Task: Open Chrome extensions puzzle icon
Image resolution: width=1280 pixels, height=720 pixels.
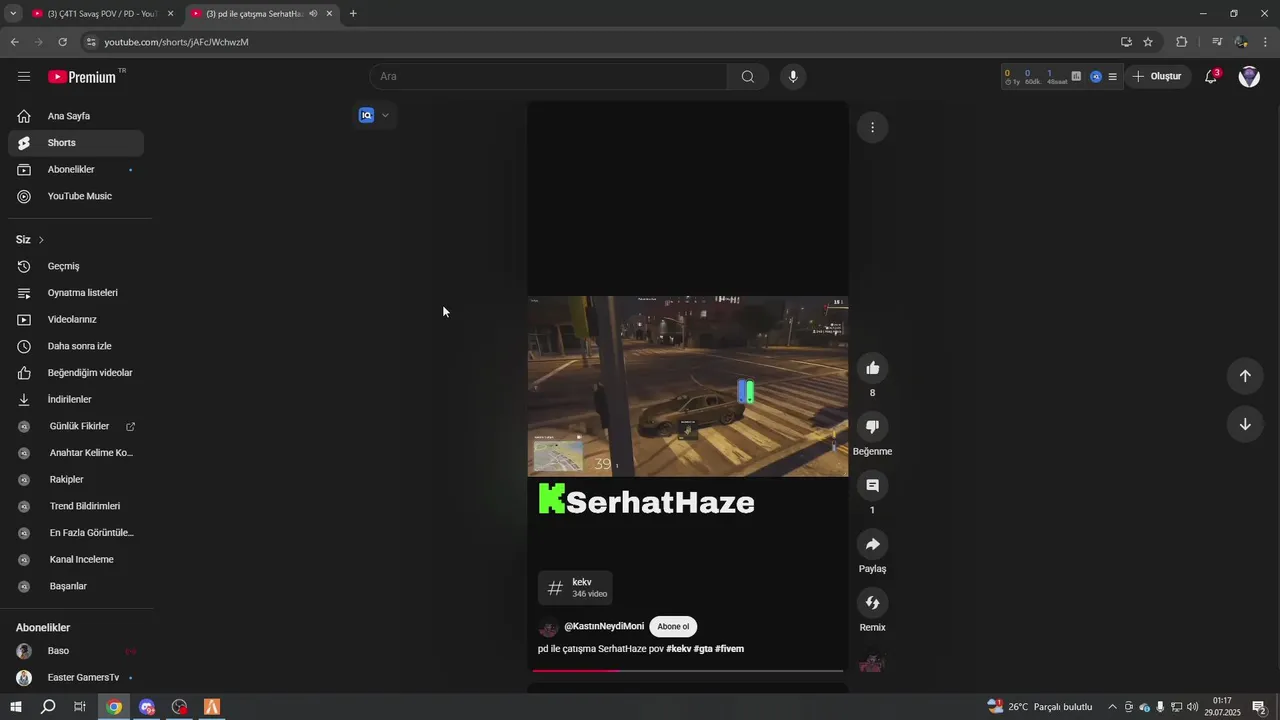Action: pos(1182,42)
